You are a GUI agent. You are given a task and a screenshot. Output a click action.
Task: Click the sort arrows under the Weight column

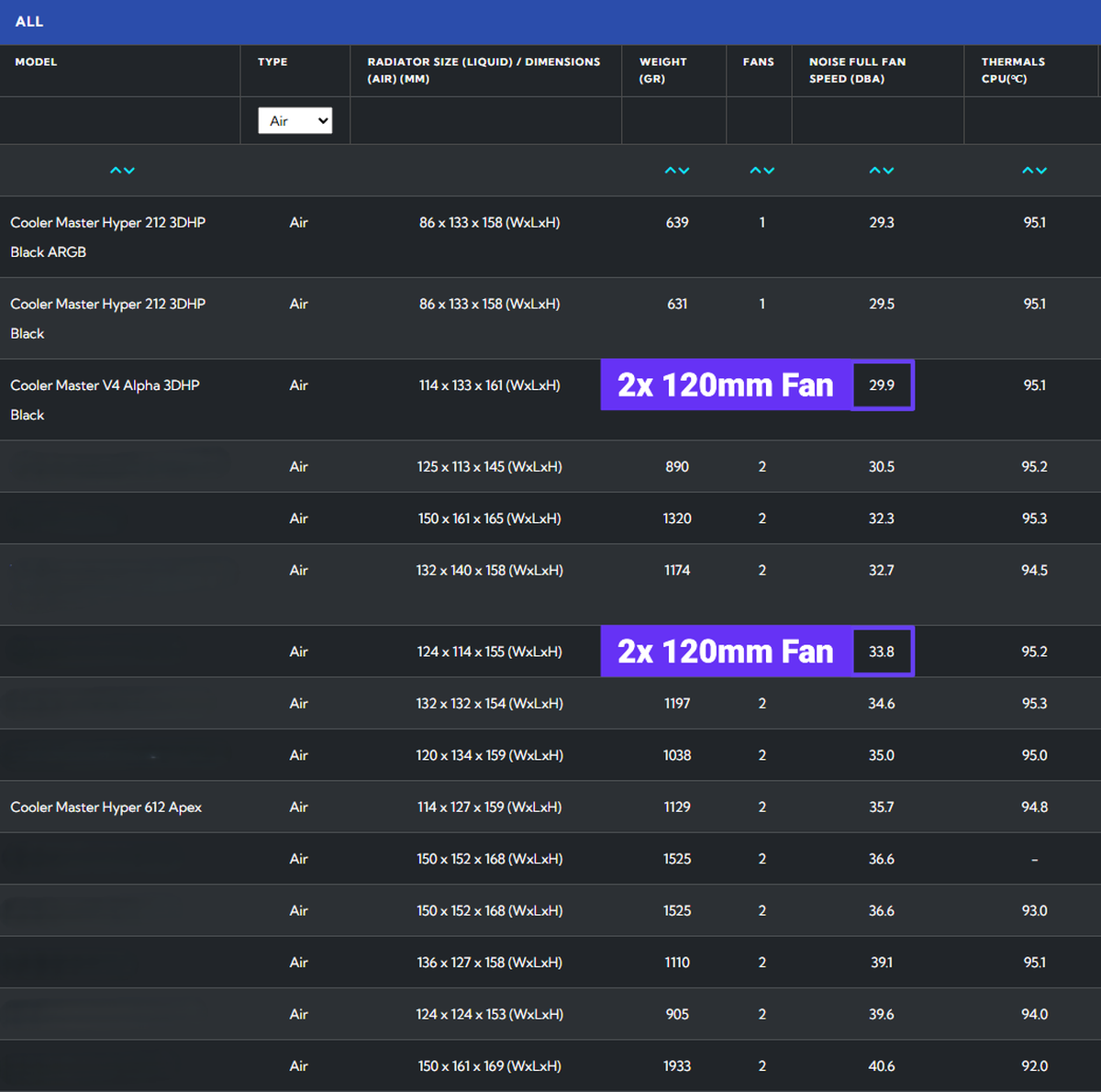pos(677,171)
